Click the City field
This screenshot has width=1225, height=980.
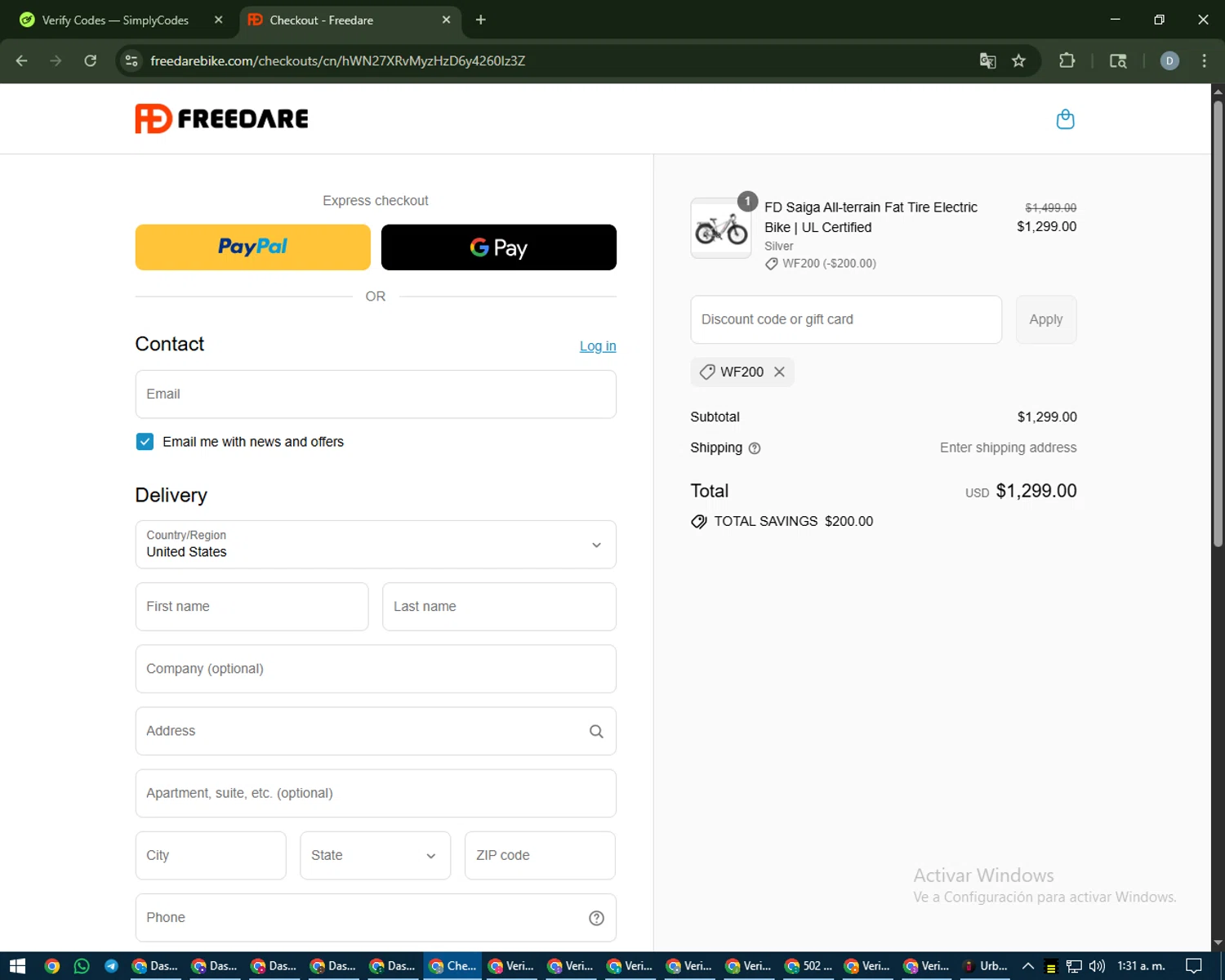(211, 855)
